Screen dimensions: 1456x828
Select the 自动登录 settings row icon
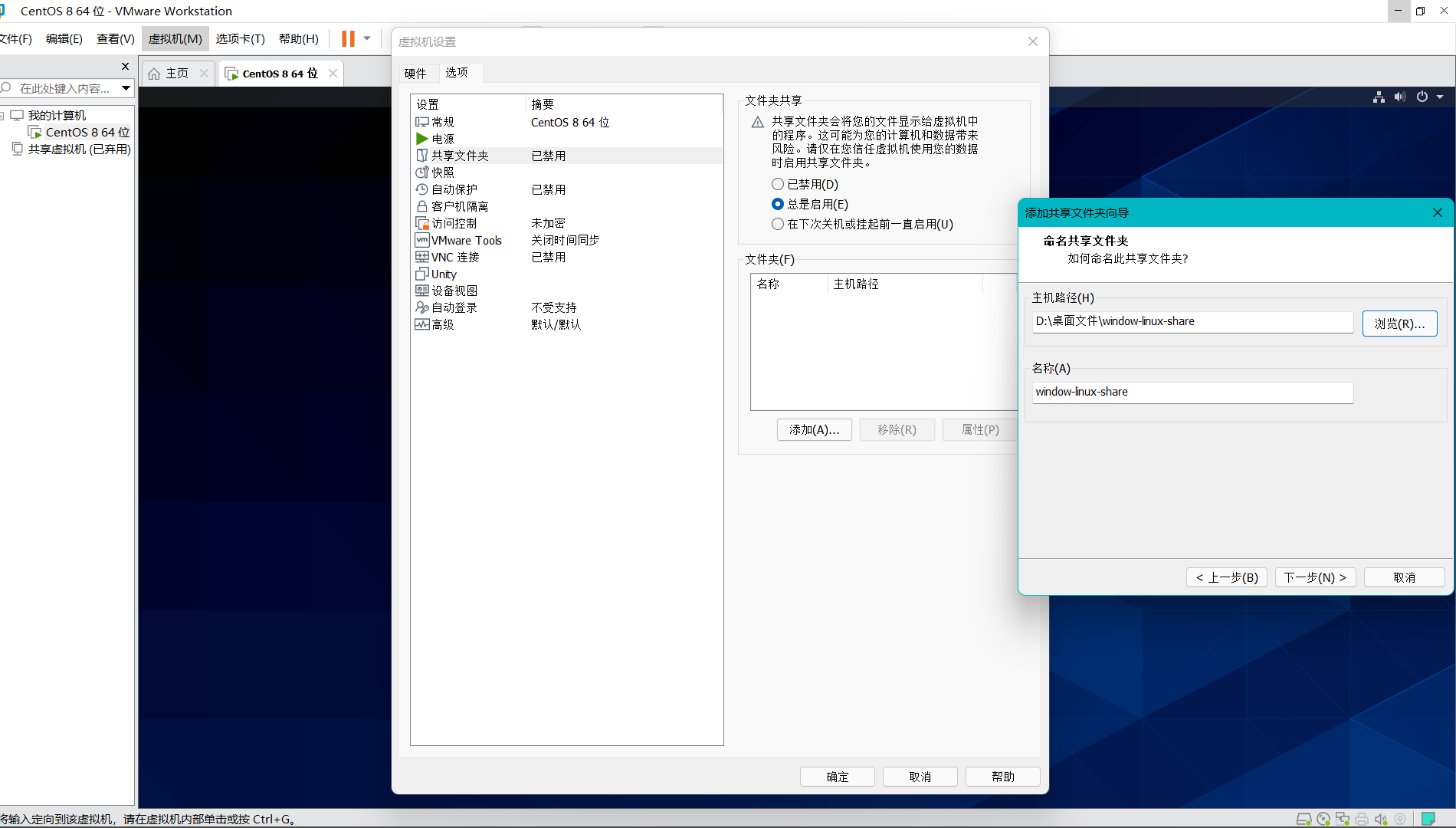(421, 307)
